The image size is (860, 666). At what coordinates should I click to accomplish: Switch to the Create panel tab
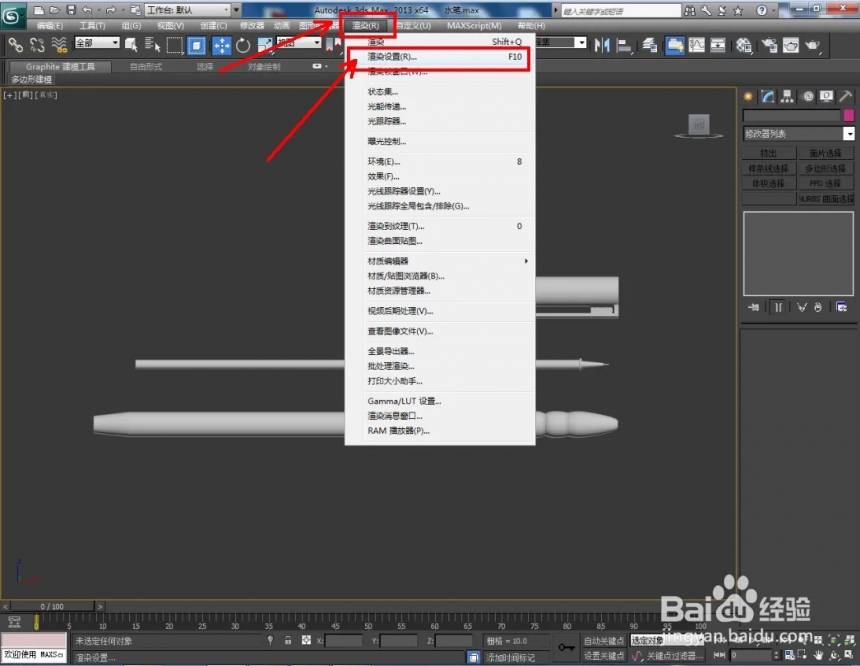[x=748, y=97]
